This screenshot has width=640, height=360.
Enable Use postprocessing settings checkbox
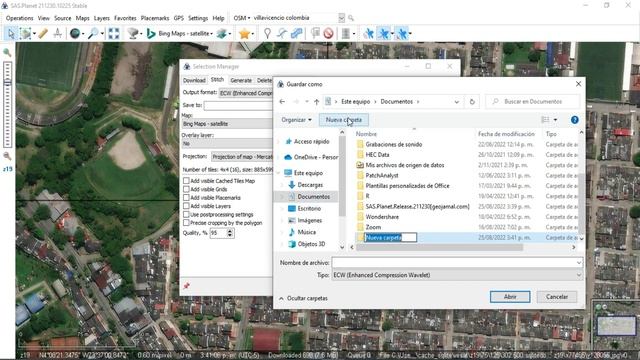pos(186,214)
